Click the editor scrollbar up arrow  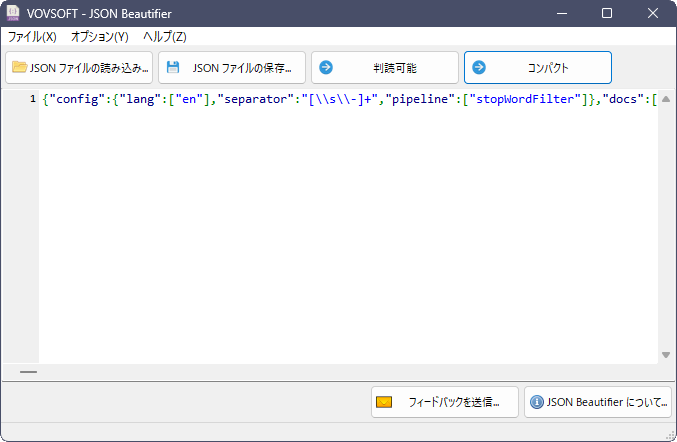[666, 99]
